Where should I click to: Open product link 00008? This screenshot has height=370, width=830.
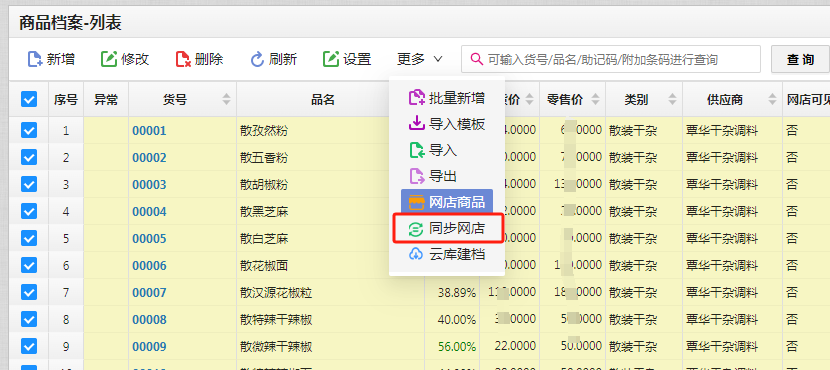pos(149,320)
